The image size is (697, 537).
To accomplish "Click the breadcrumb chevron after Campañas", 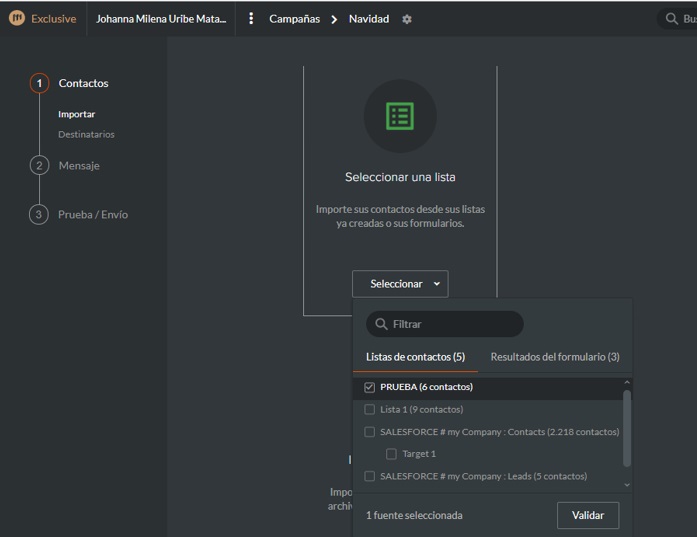I will pos(334,19).
